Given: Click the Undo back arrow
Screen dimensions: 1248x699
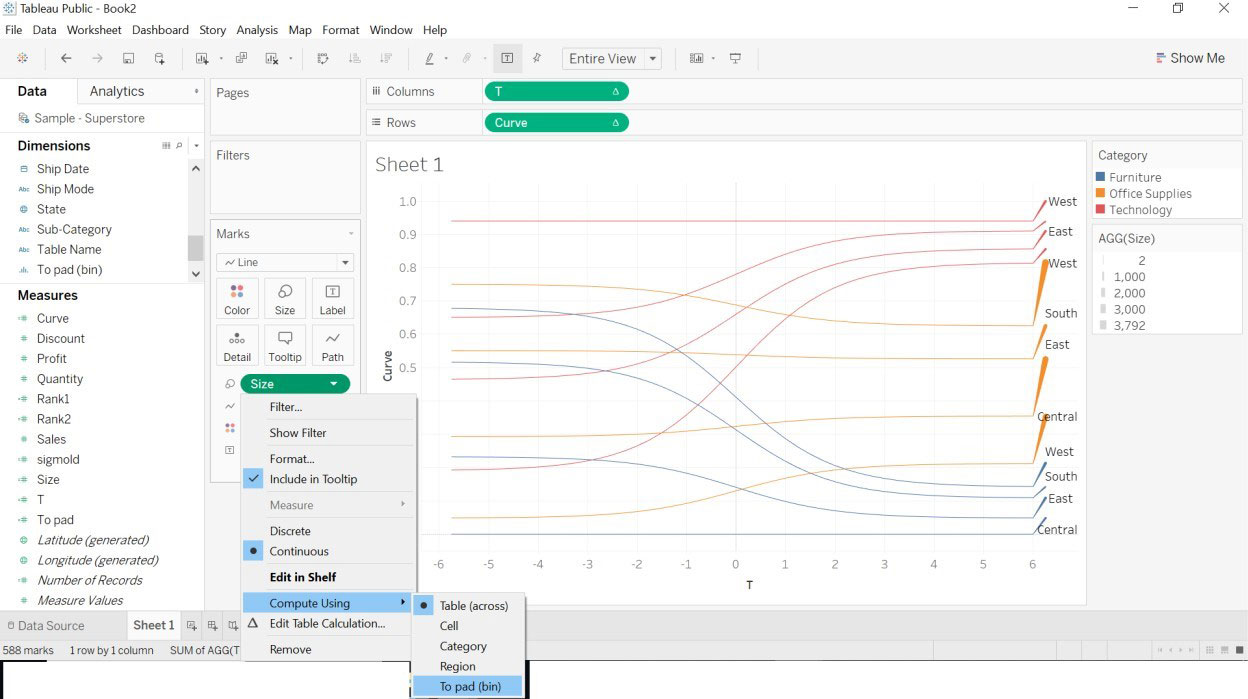Looking at the screenshot, I should (66, 58).
